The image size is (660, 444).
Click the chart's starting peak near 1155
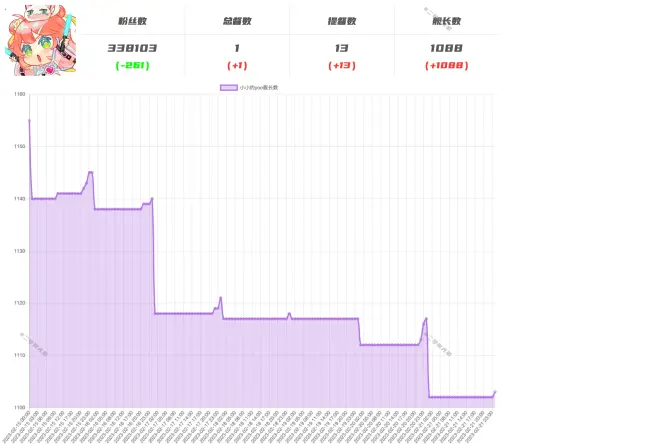point(29,120)
